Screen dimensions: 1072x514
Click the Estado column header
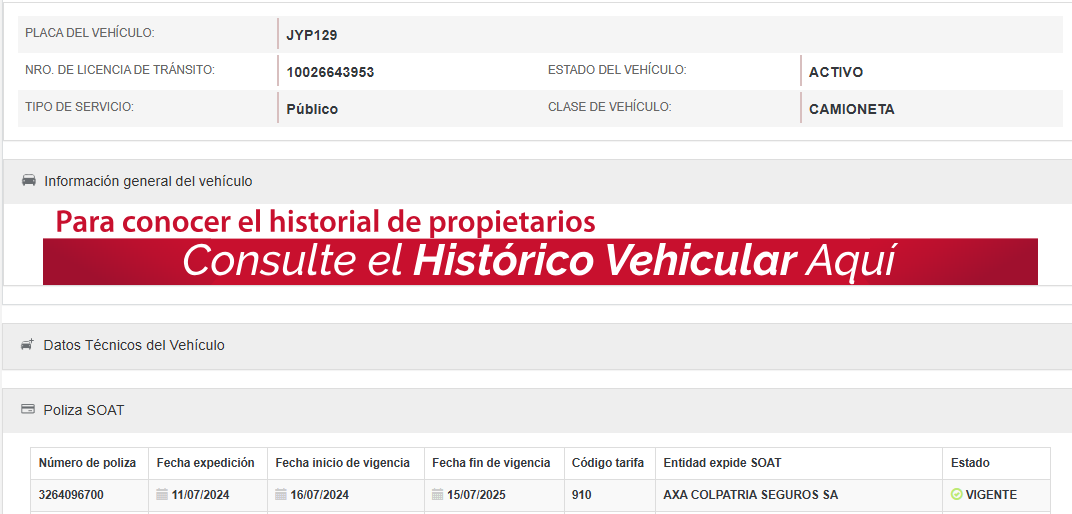click(970, 463)
